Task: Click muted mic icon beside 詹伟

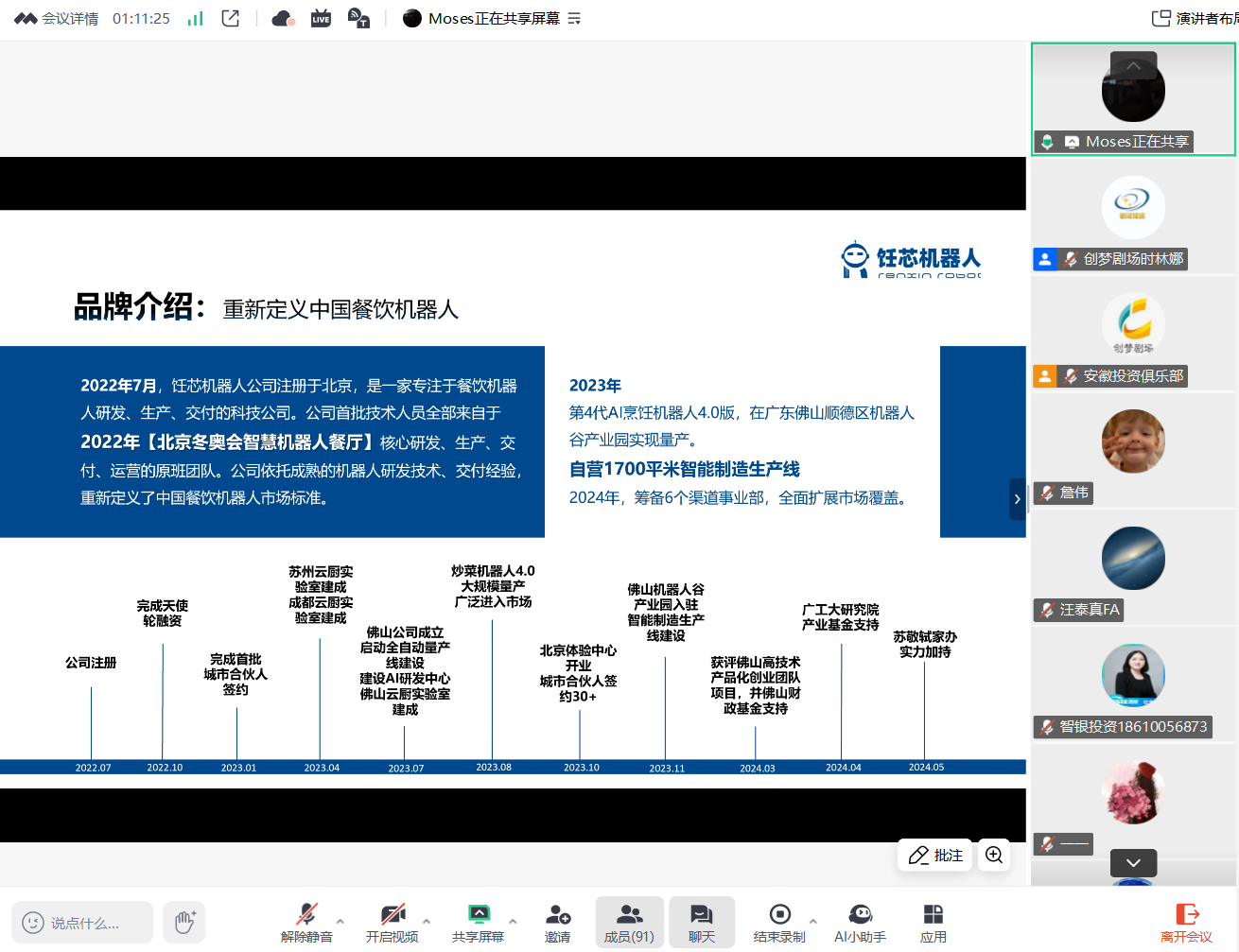Action: (1046, 493)
